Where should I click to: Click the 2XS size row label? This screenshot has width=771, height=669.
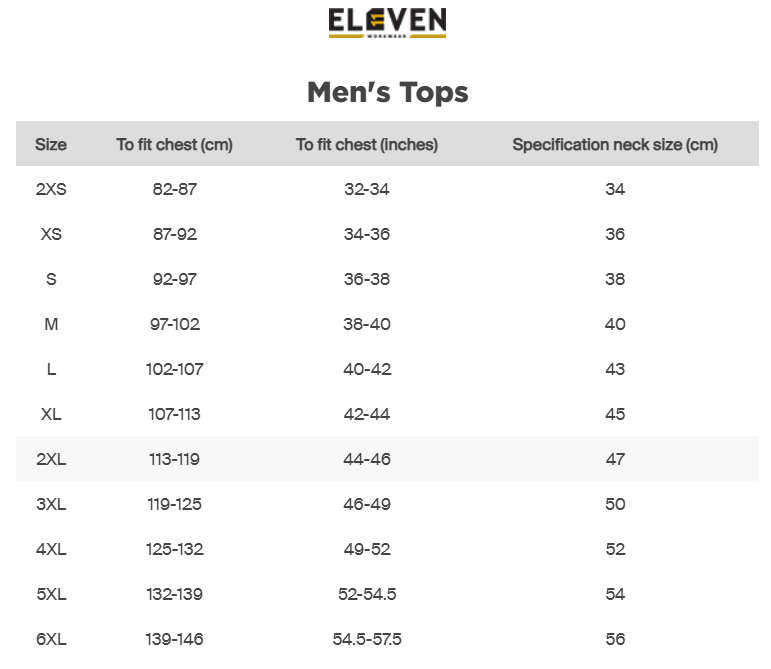(x=51, y=189)
